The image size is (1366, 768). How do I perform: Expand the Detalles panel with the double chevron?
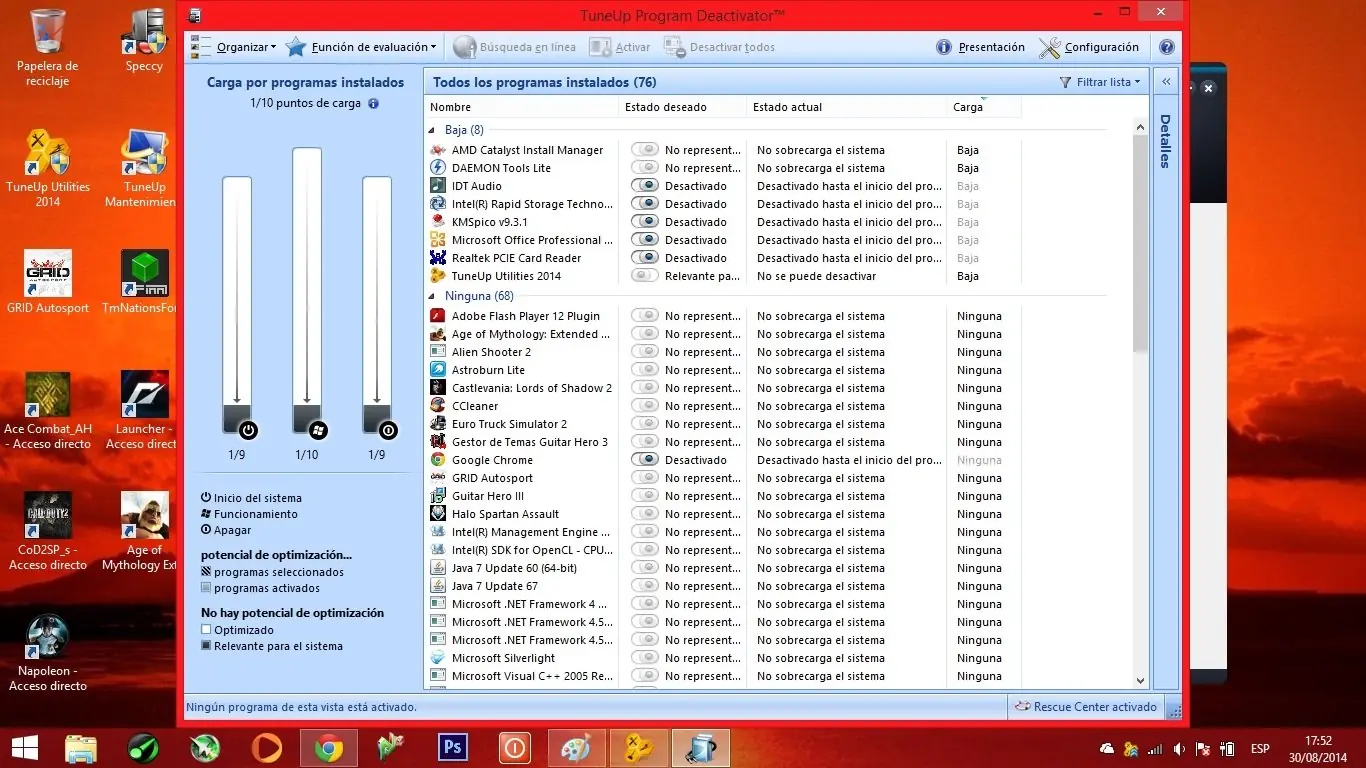pyautogui.click(x=1166, y=82)
